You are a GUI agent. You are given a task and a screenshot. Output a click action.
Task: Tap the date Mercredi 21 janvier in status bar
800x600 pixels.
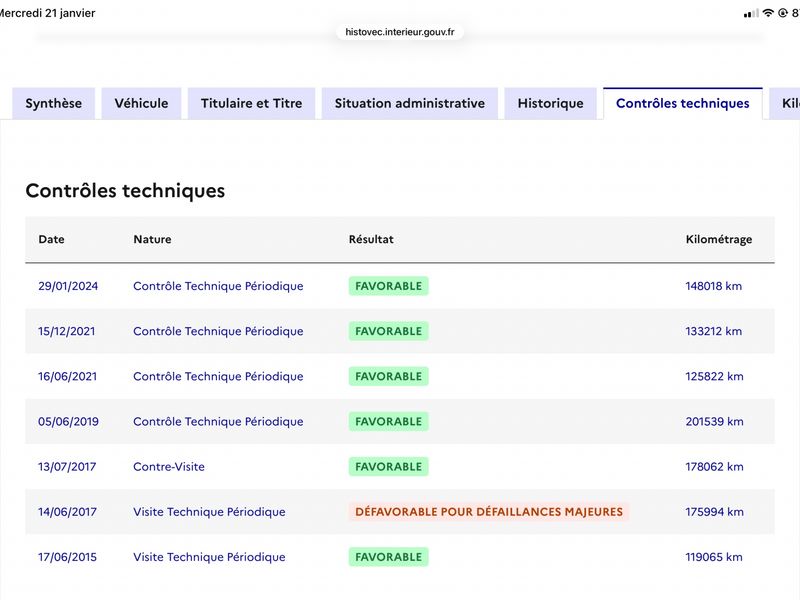point(48,13)
